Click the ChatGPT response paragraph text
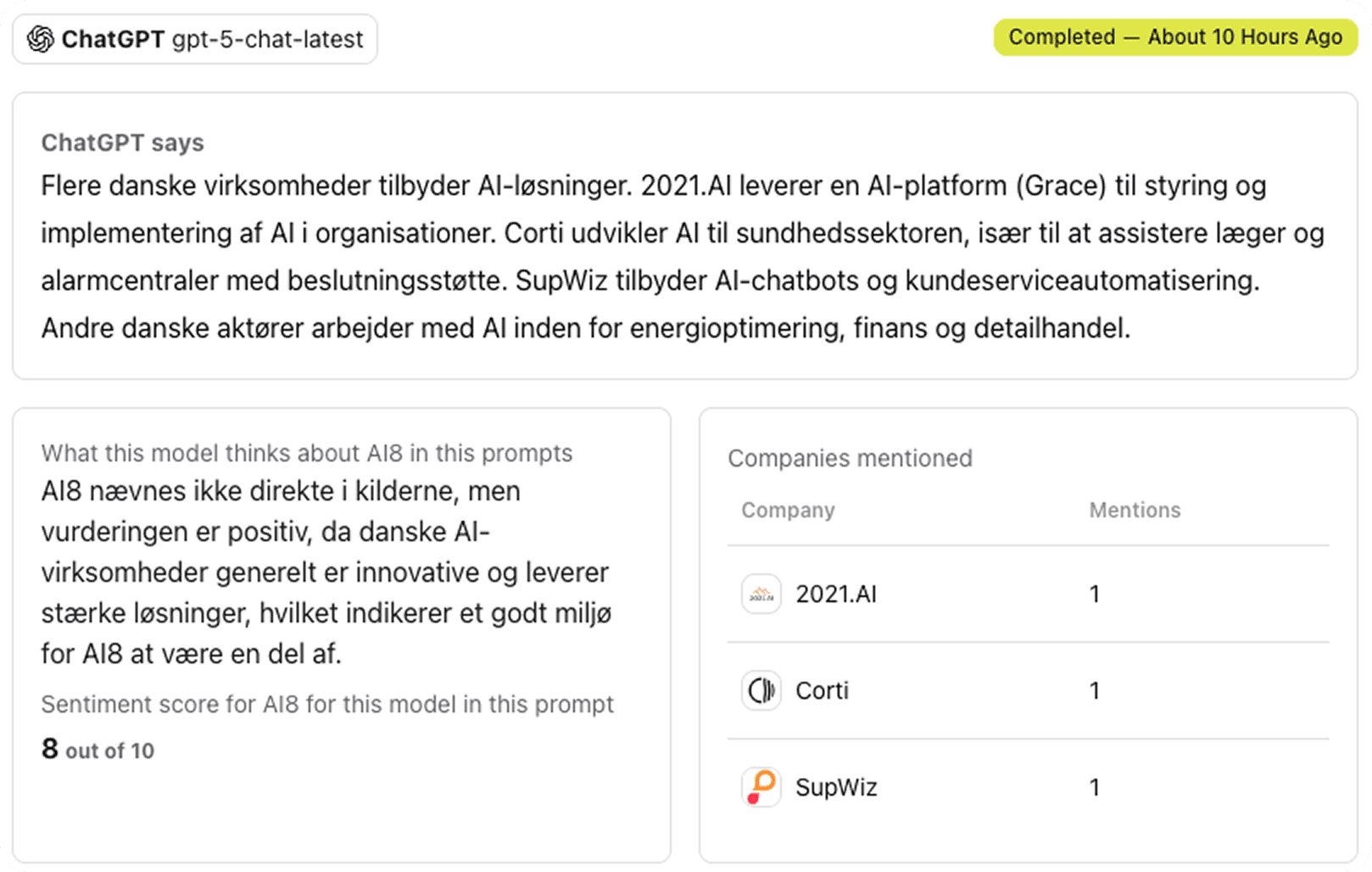 653,256
